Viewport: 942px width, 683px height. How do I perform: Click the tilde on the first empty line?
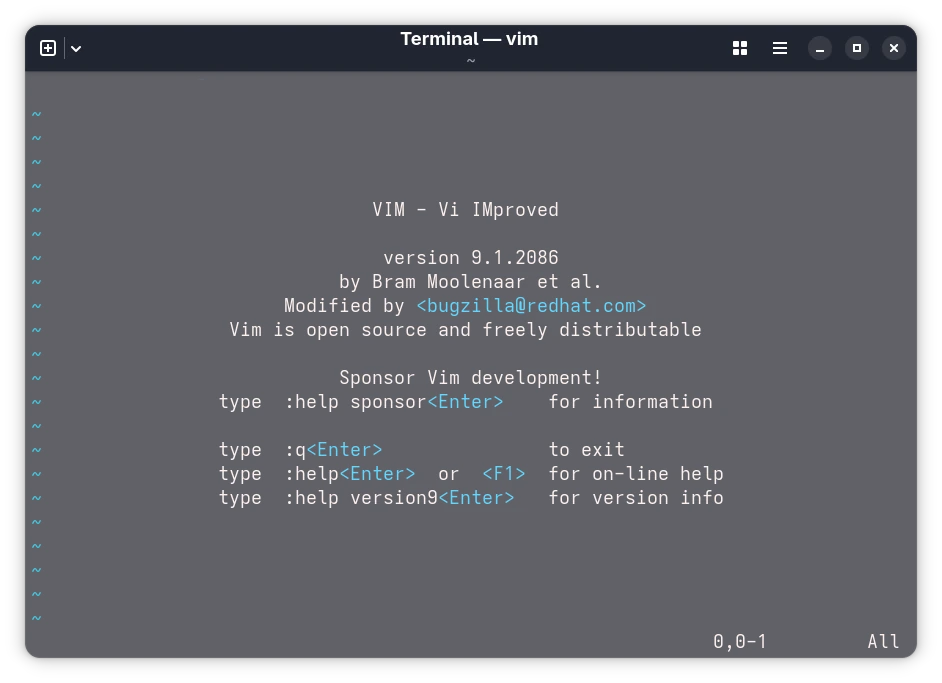pyautogui.click(x=36, y=113)
